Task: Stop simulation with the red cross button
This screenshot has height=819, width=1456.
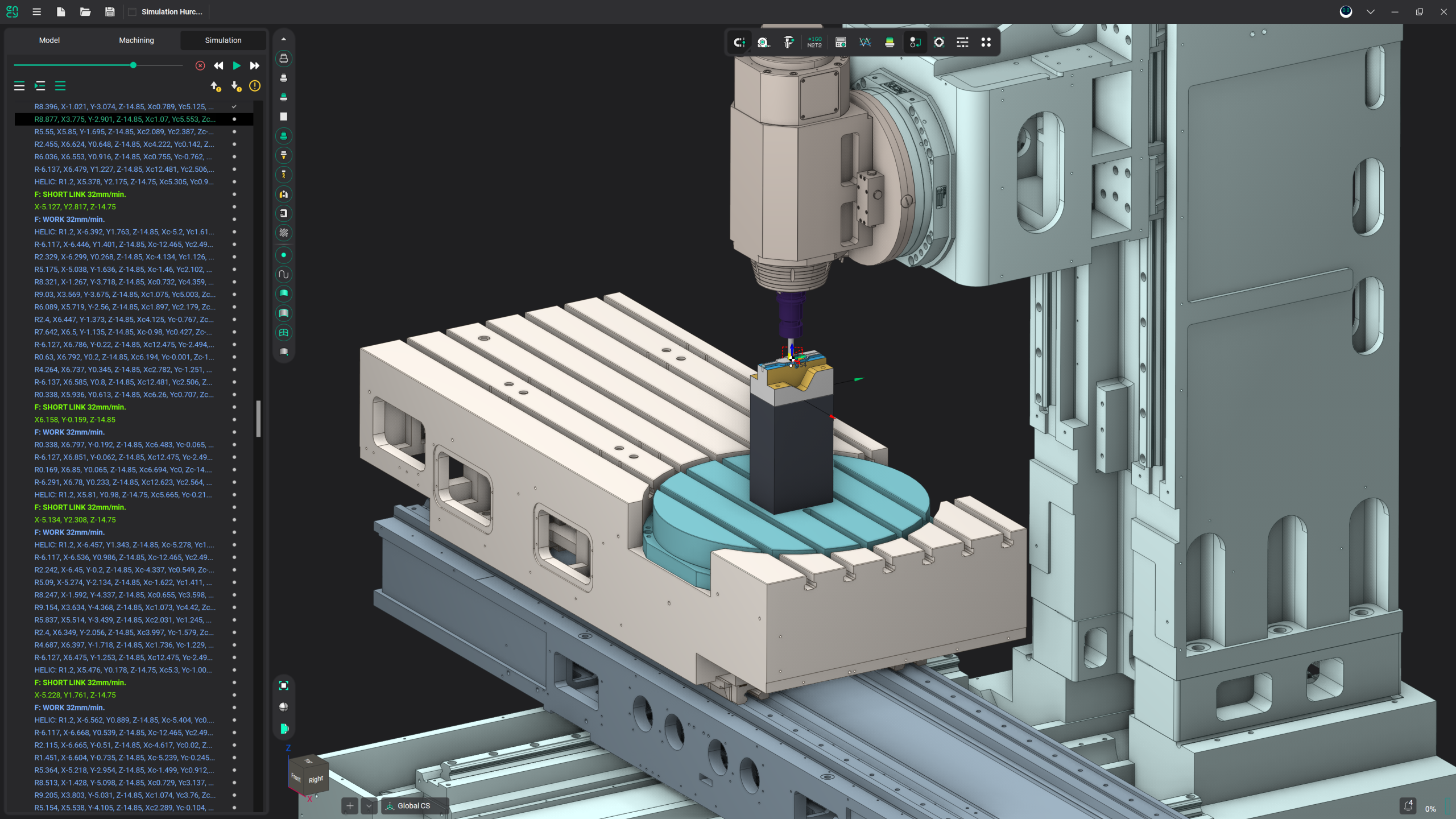Action: click(x=200, y=65)
